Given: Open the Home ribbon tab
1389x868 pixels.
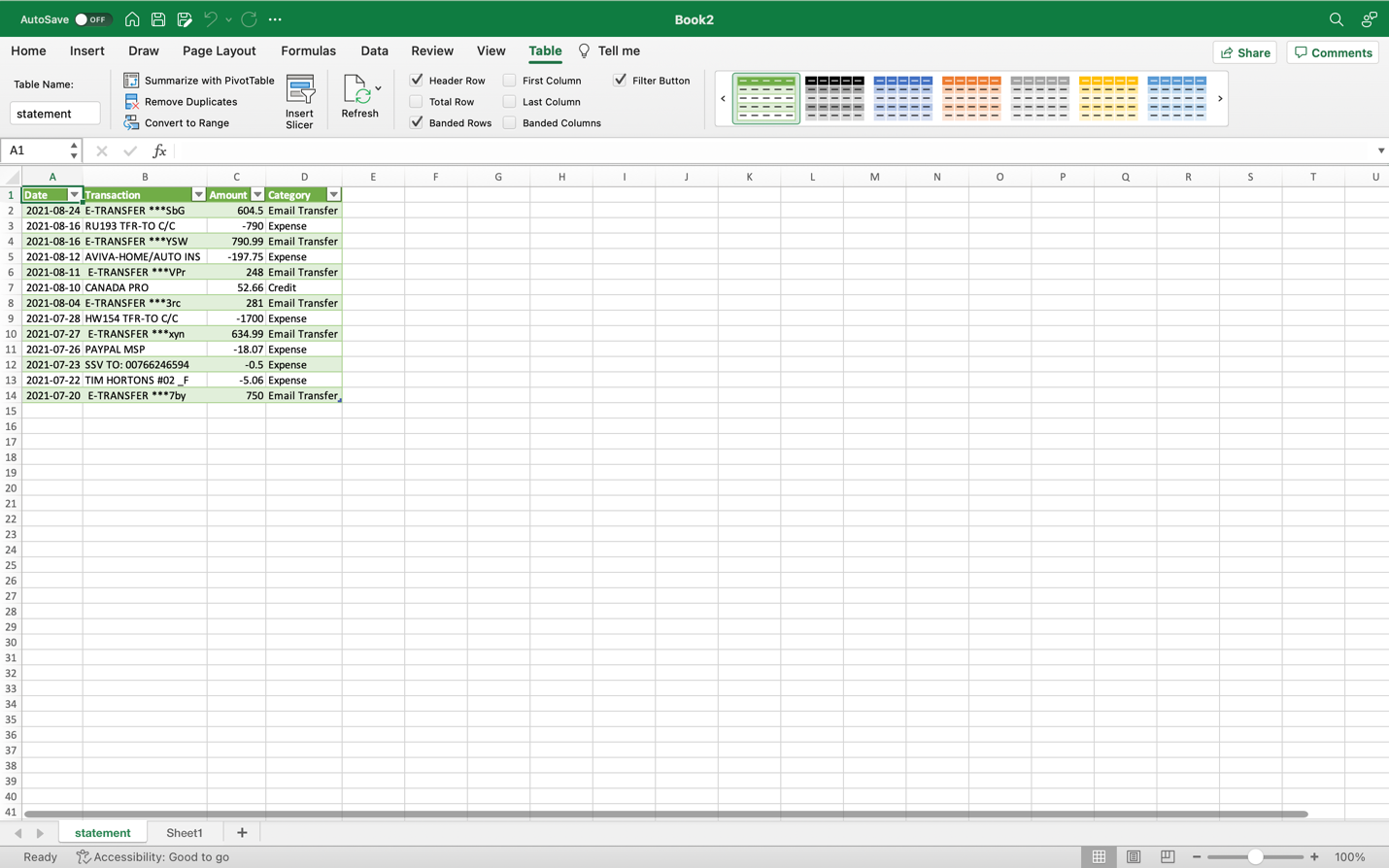Looking at the screenshot, I should click(x=28, y=51).
